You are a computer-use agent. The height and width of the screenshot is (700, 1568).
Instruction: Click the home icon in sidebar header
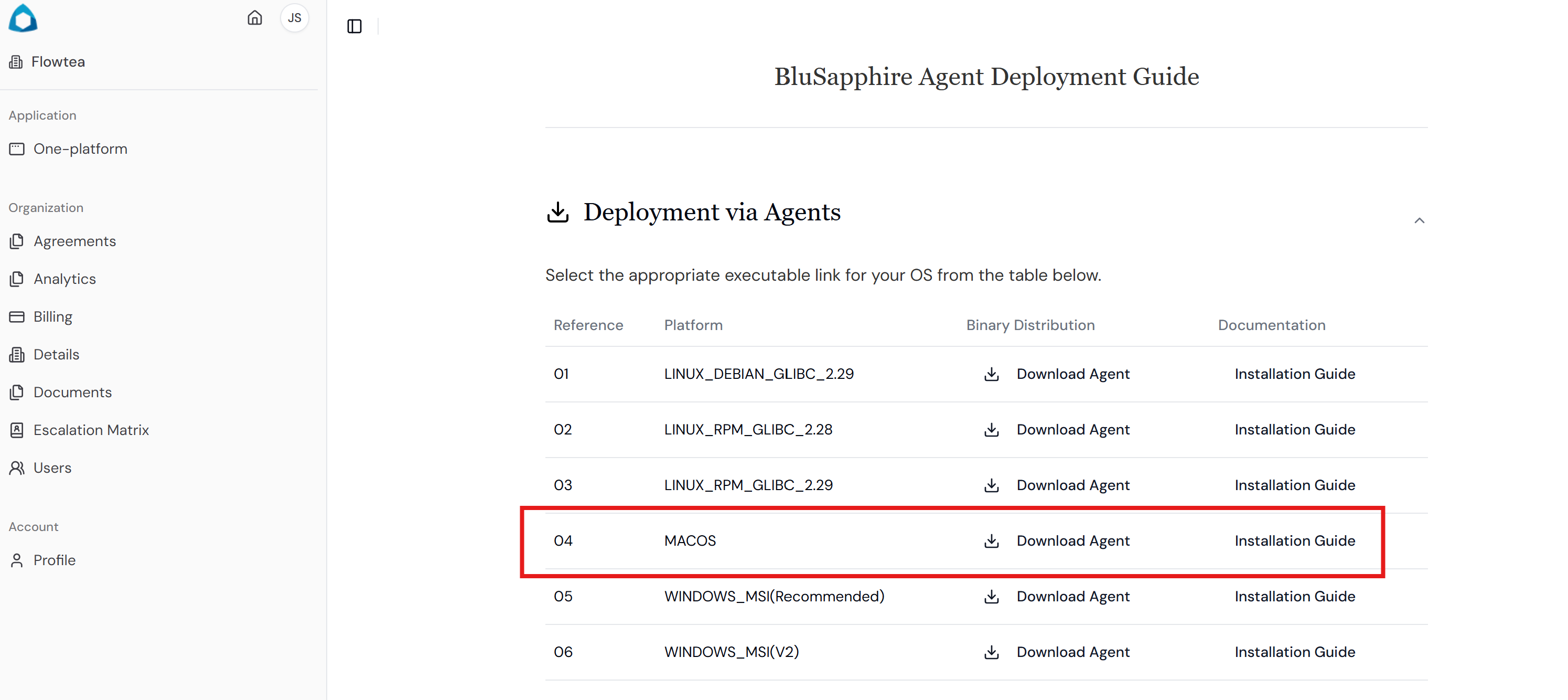click(254, 18)
